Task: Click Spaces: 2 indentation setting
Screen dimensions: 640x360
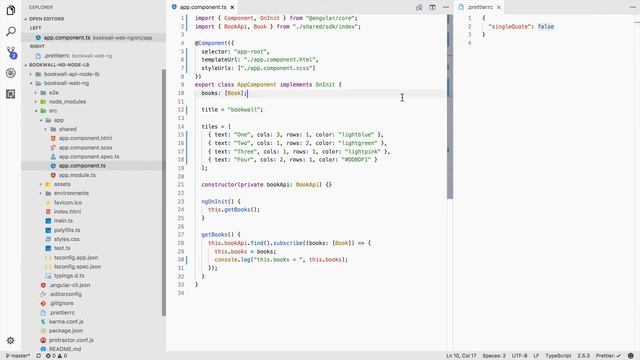Action: point(494,356)
